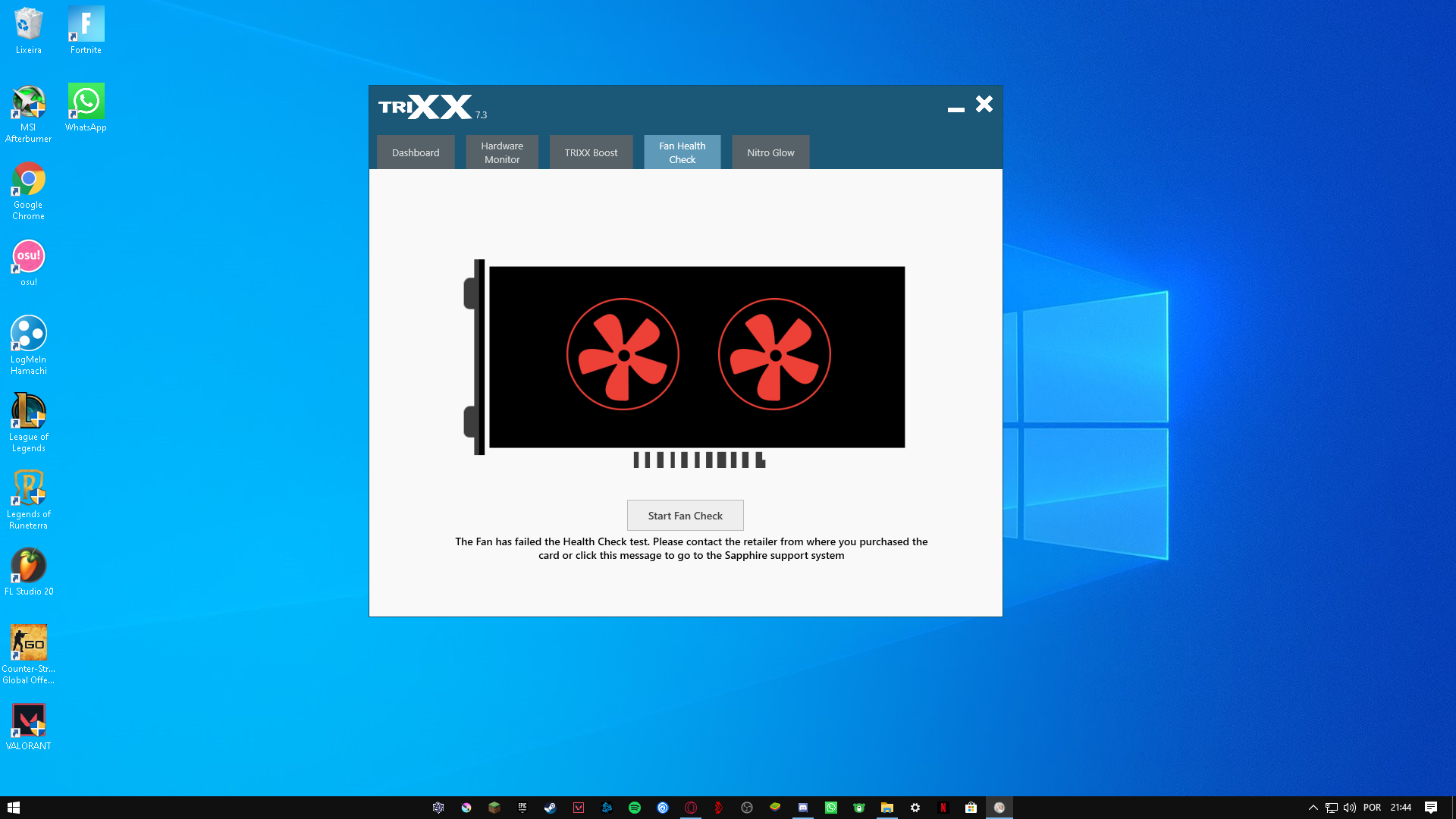Screen dimensions: 1456x819
Task: Open WhatsApp from the taskbar
Action: point(831,808)
